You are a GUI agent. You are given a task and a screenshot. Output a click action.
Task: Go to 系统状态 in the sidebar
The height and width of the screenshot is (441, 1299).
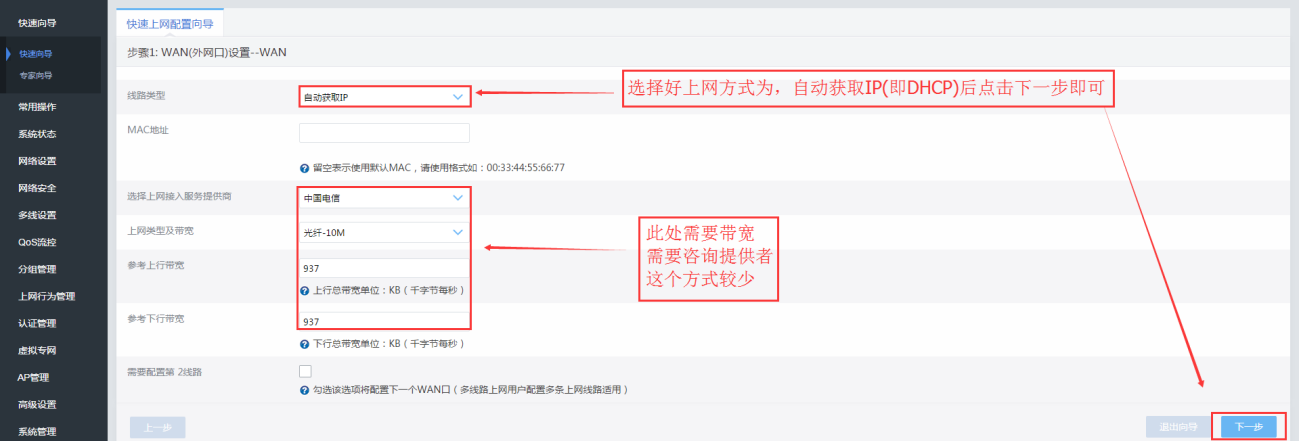click(37, 134)
